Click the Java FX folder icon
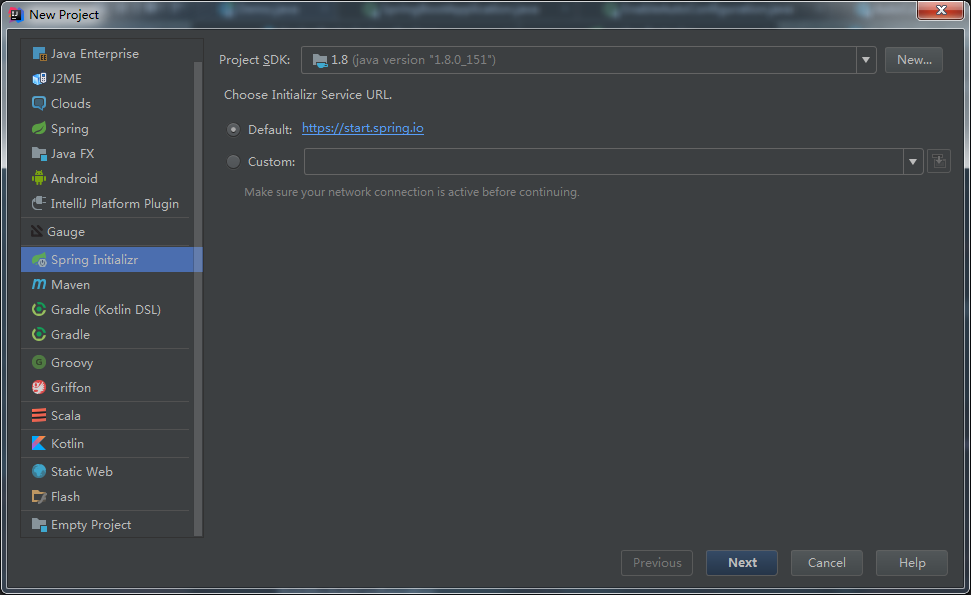 [x=39, y=154]
